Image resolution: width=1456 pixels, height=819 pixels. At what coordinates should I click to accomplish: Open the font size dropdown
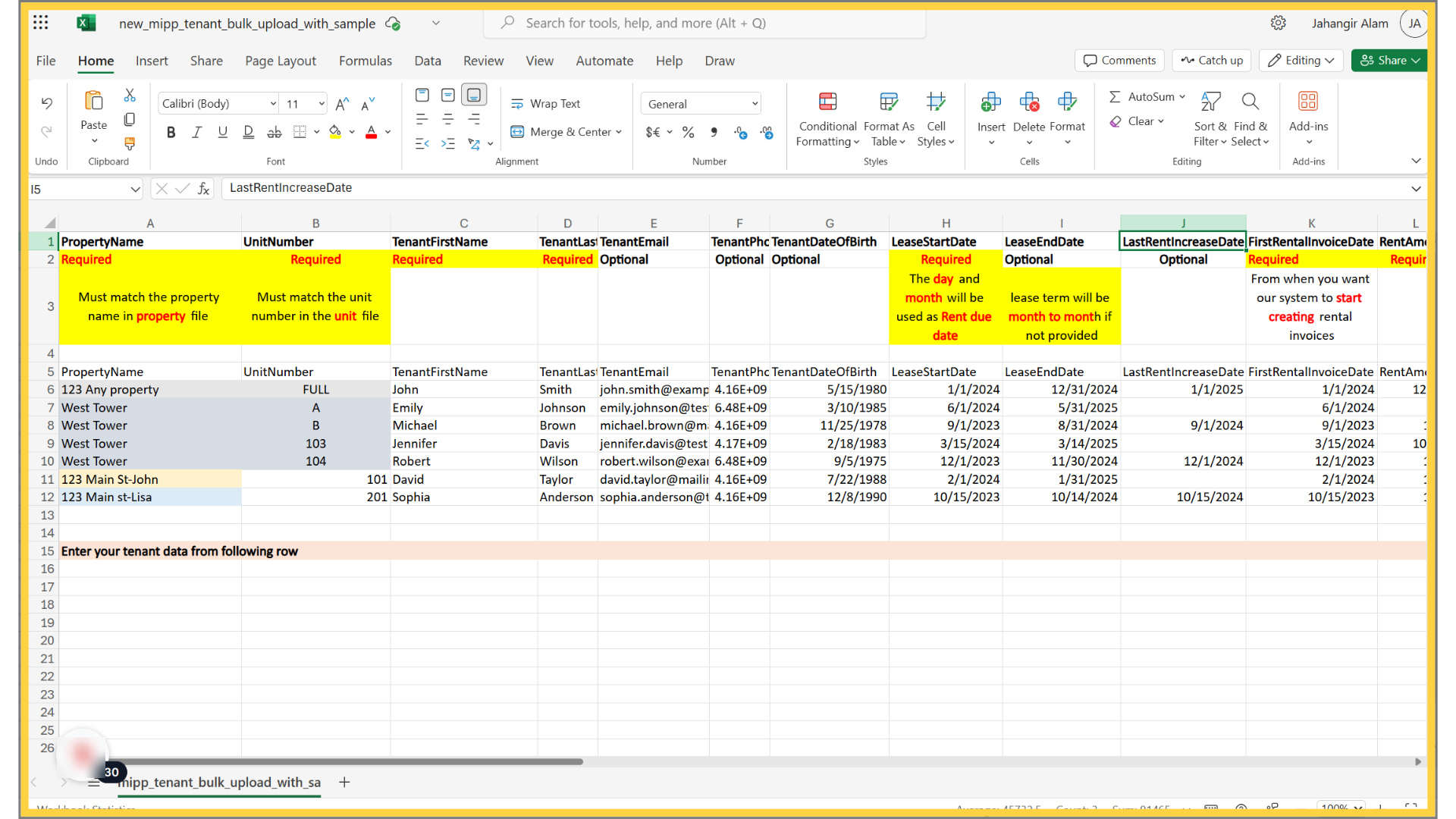(322, 104)
